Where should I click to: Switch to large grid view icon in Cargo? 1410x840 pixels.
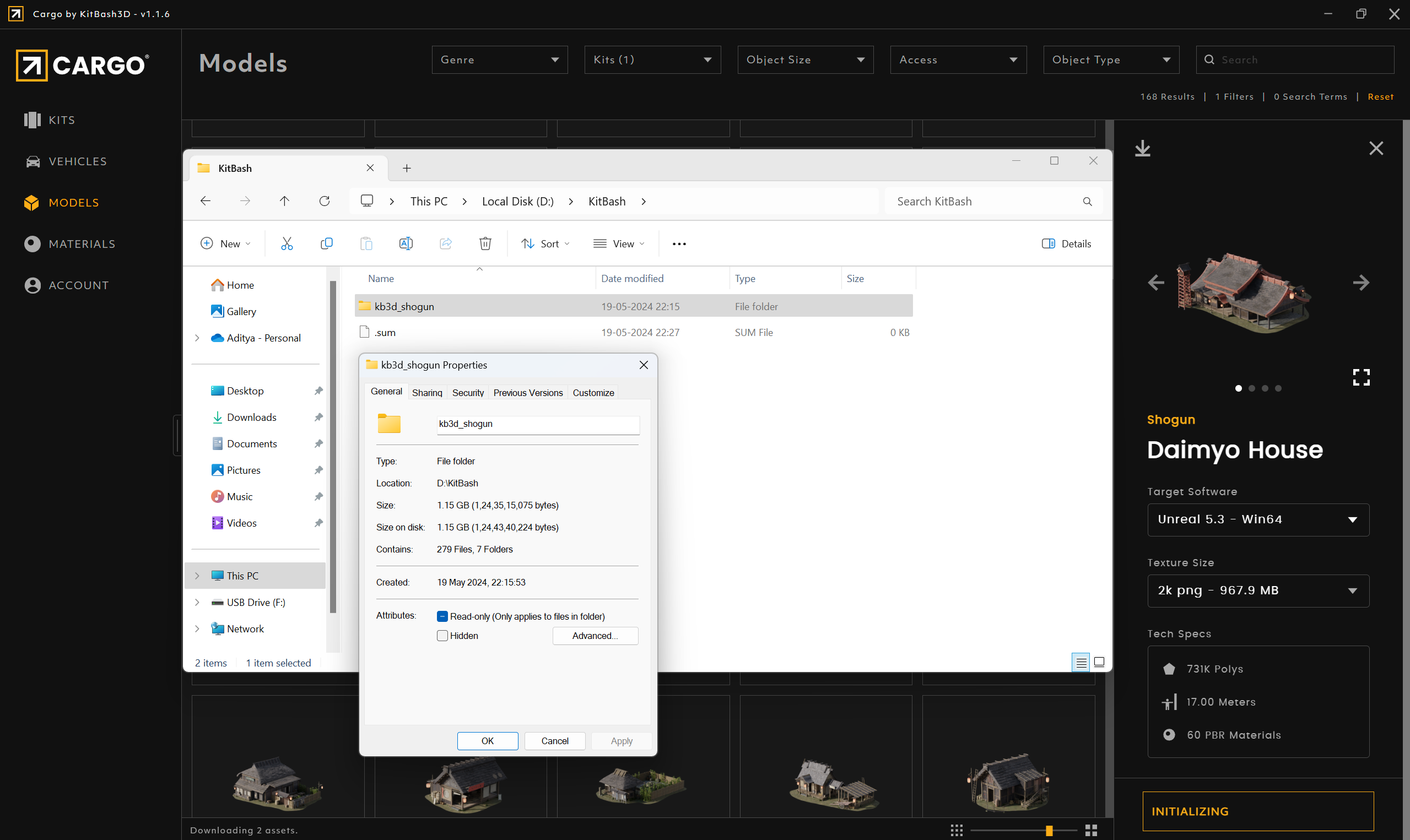tap(1091, 830)
